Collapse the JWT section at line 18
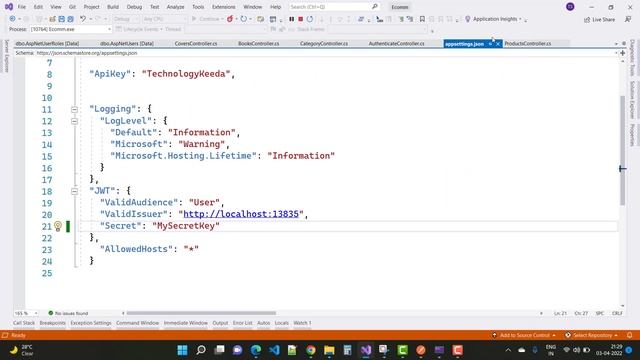The width and height of the screenshot is (640, 360). point(74,191)
